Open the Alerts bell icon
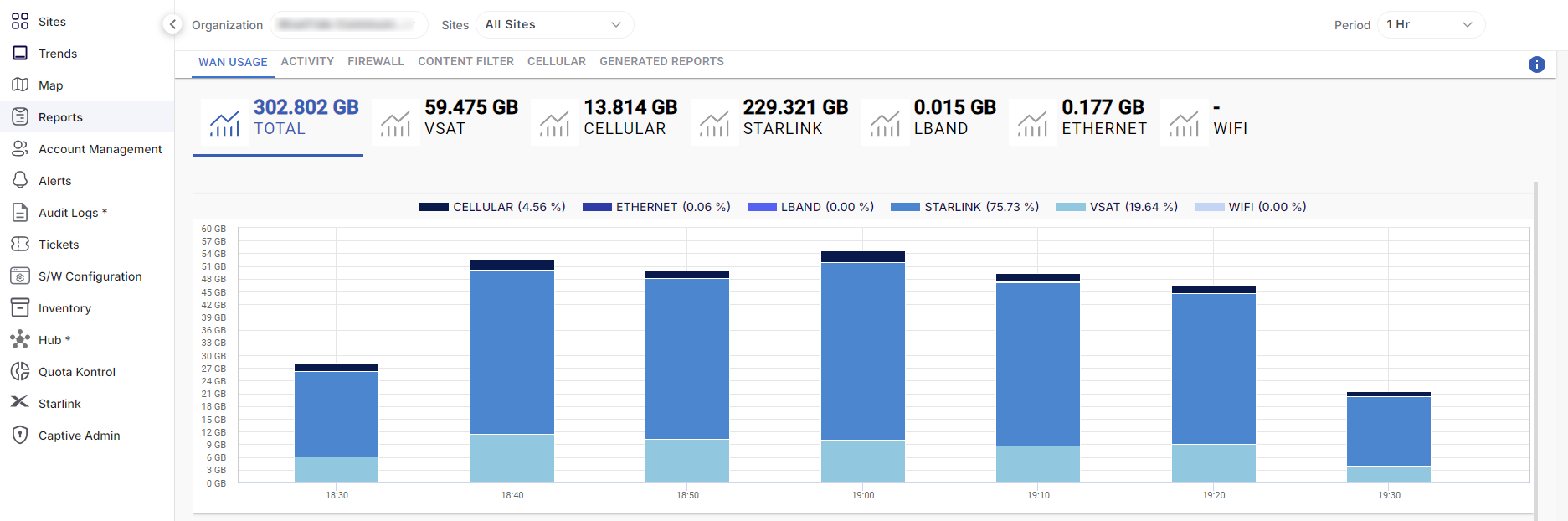1568x521 pixels. 20,180
